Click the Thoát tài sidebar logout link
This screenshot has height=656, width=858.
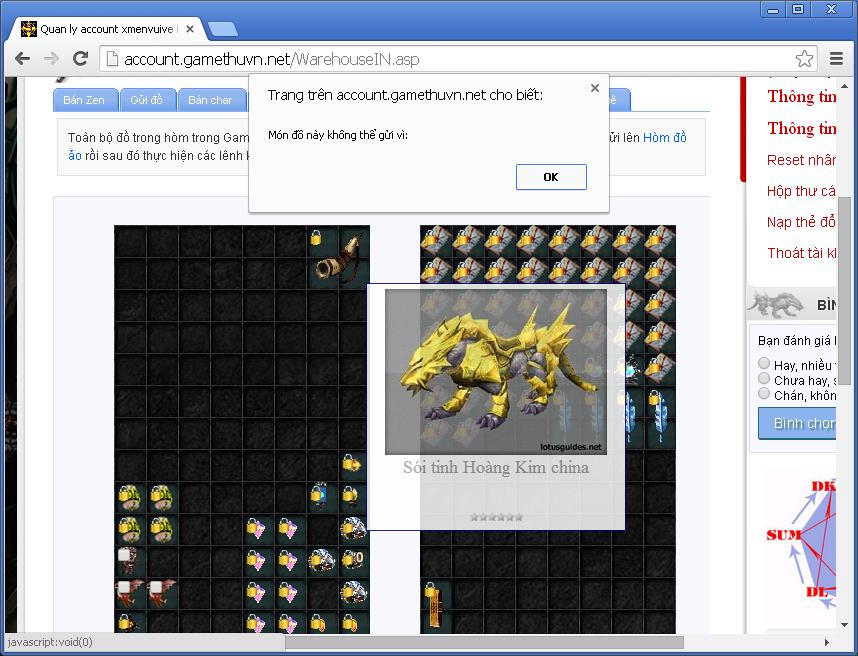tap(801, 253)
